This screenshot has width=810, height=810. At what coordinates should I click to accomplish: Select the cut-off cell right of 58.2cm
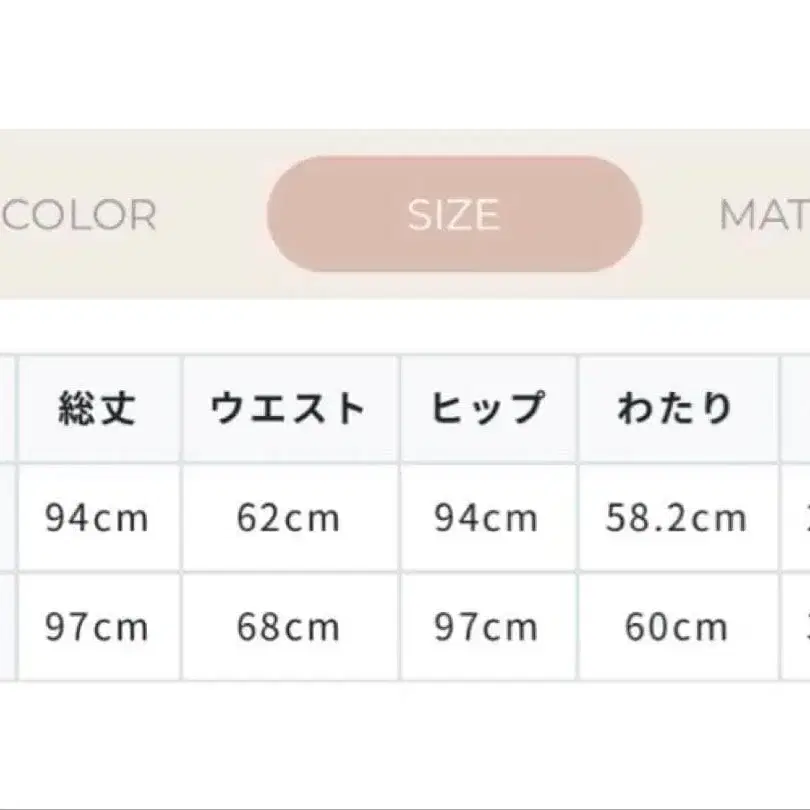click(x=796, y=517)
